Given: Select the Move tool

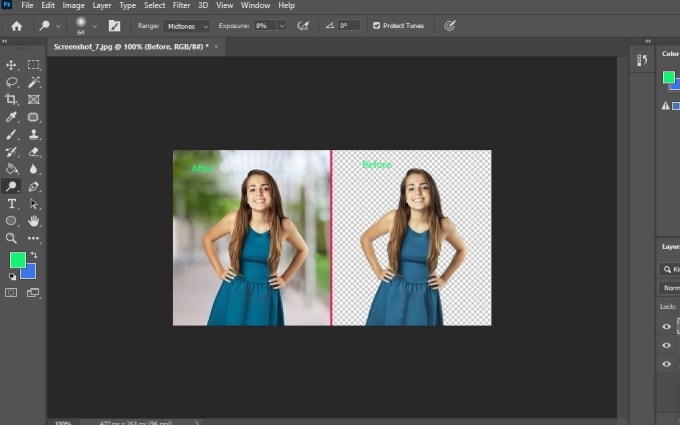Looking at the screenshot, I should pyautogui.click(x=11, y=65).
